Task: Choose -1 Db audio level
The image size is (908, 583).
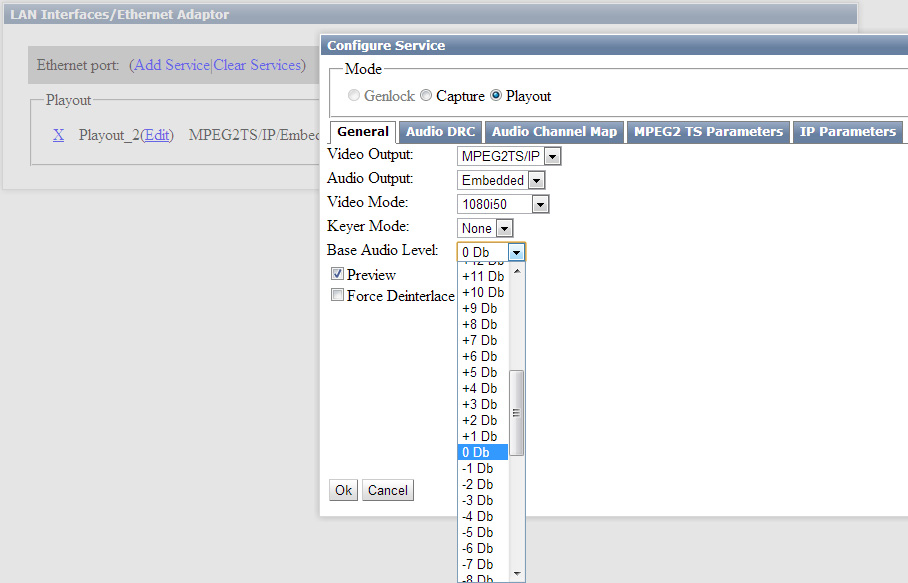Action: click(483, 468)
